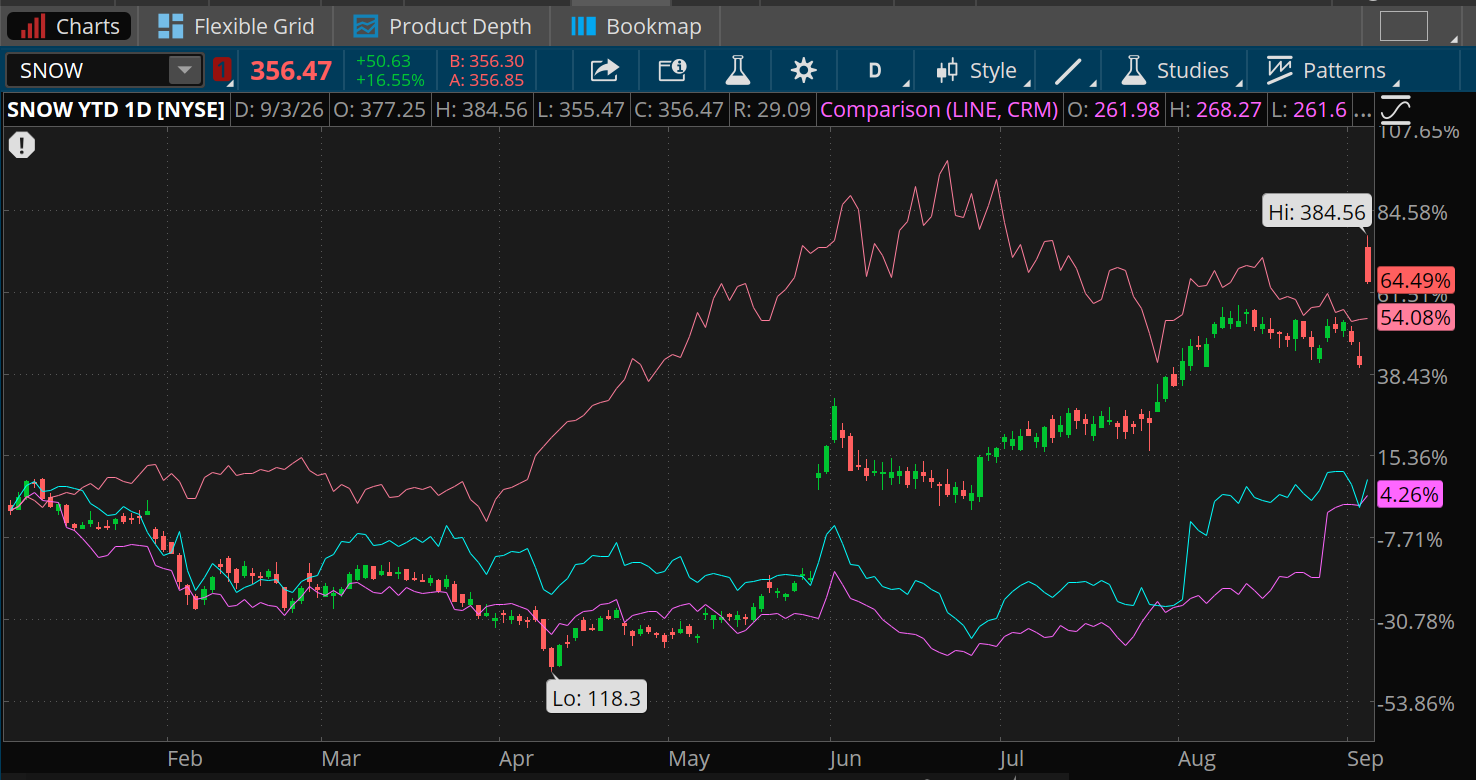This screenshot has width=1476, height=780.
Task: Click the 84.58% label on price axis
Action: (x=1413, y=212)
